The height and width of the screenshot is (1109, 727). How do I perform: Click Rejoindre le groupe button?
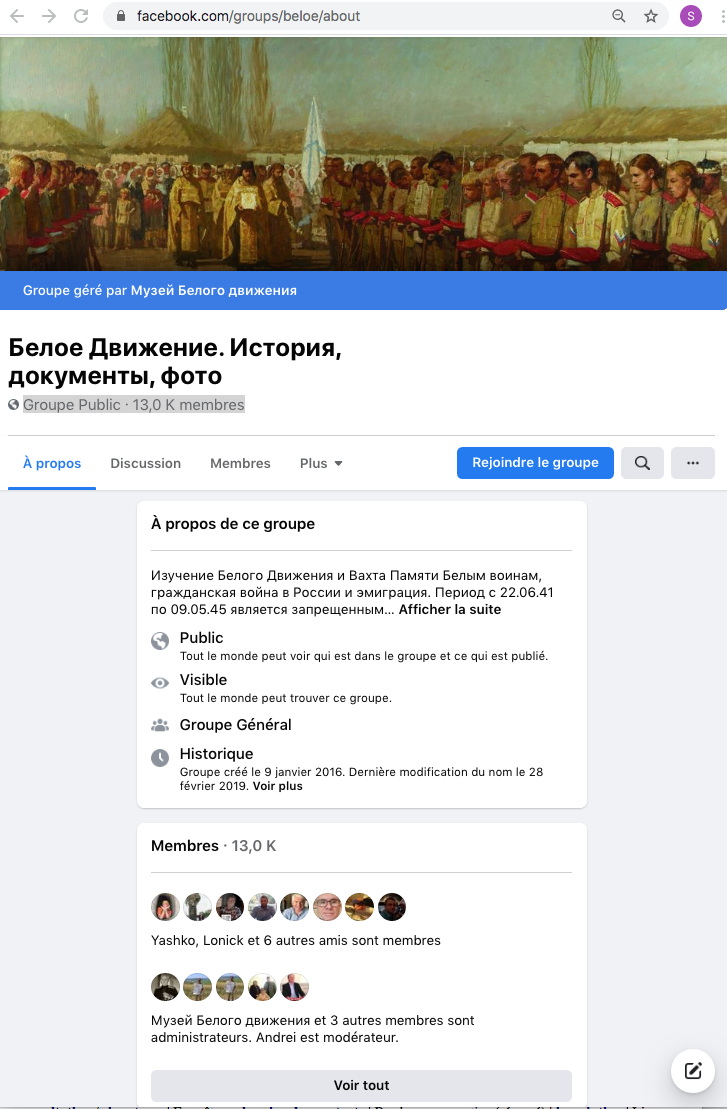(535, 463)
